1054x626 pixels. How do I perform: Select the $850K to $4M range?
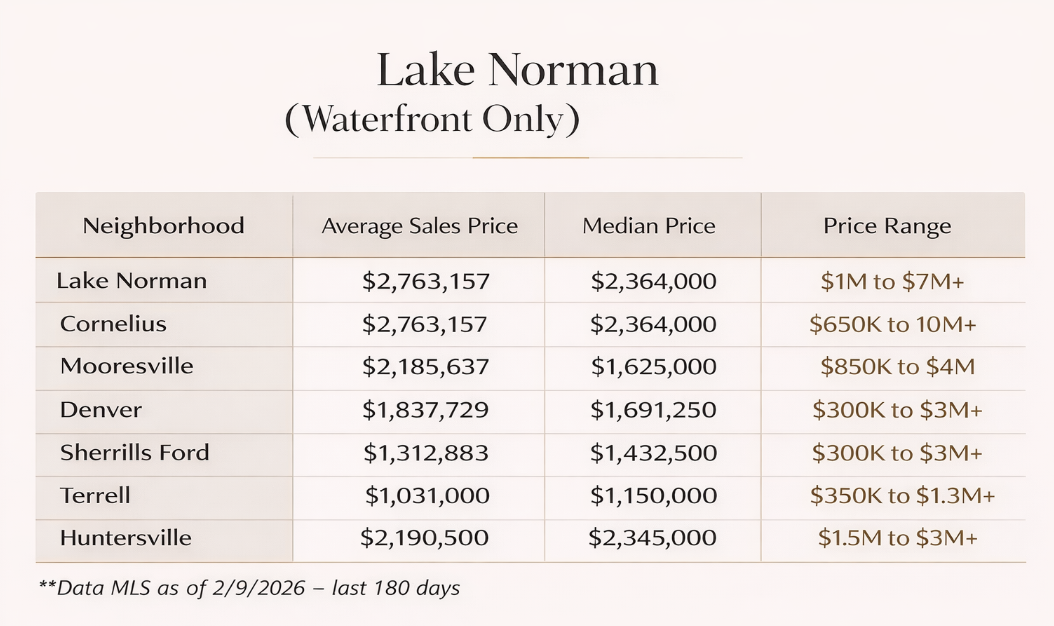(897, 367)
